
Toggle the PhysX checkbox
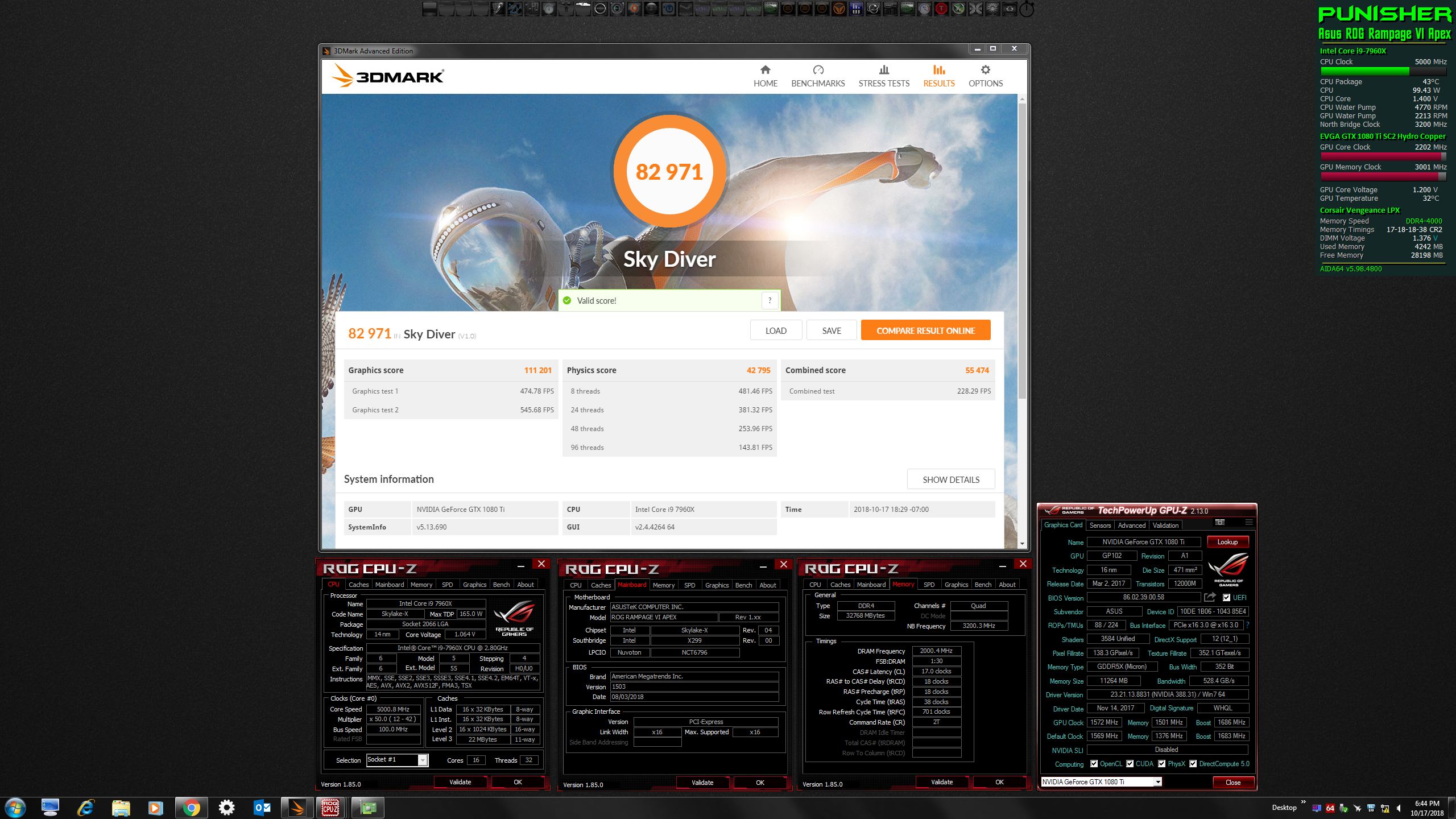click(x=1161, y=764)
